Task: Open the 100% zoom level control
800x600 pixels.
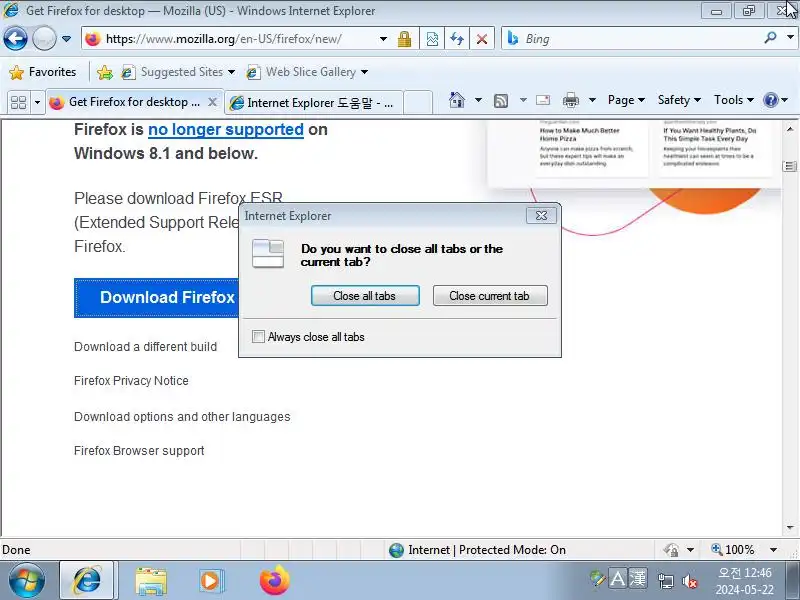Action: tap(733, 550)
